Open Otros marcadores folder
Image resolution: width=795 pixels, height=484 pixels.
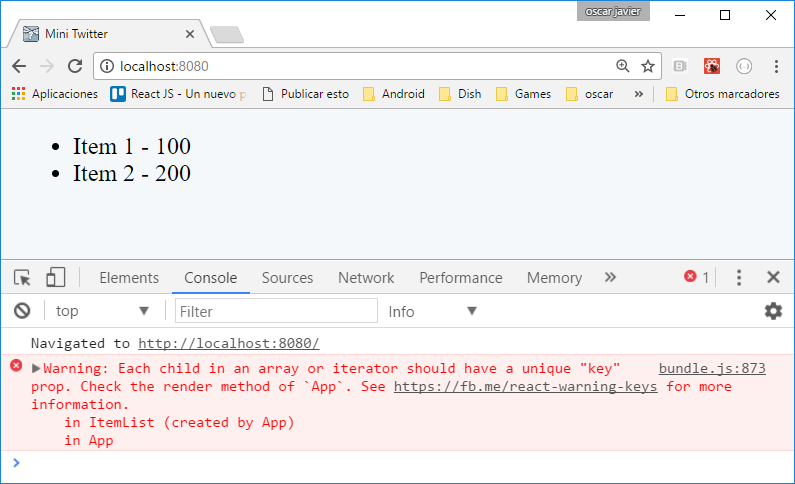[x=722, y=94]
